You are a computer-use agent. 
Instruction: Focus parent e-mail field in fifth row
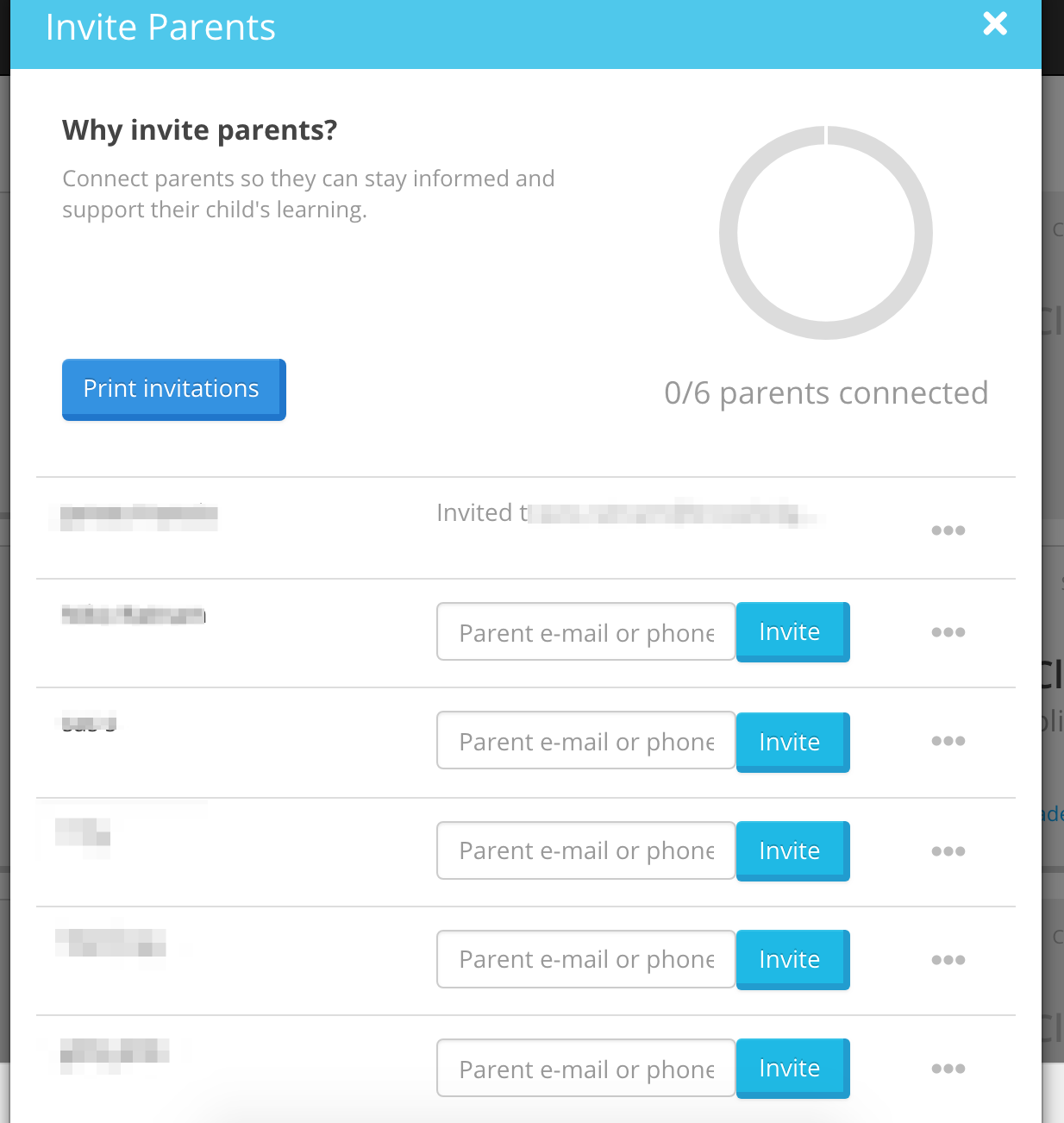click(x=586, y=959)
